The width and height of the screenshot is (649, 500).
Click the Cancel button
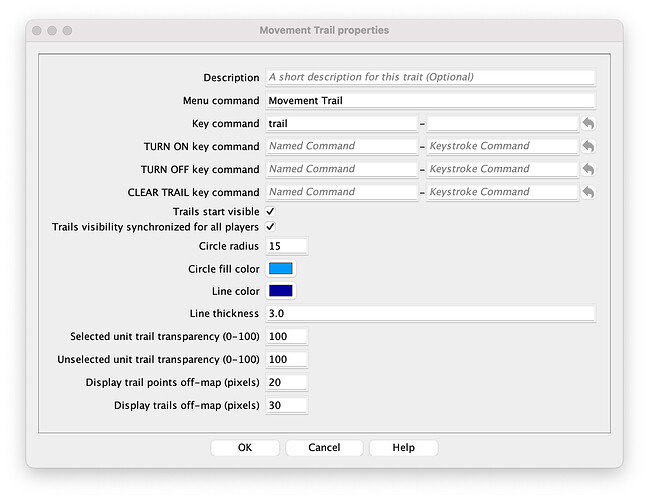point(324,447)
